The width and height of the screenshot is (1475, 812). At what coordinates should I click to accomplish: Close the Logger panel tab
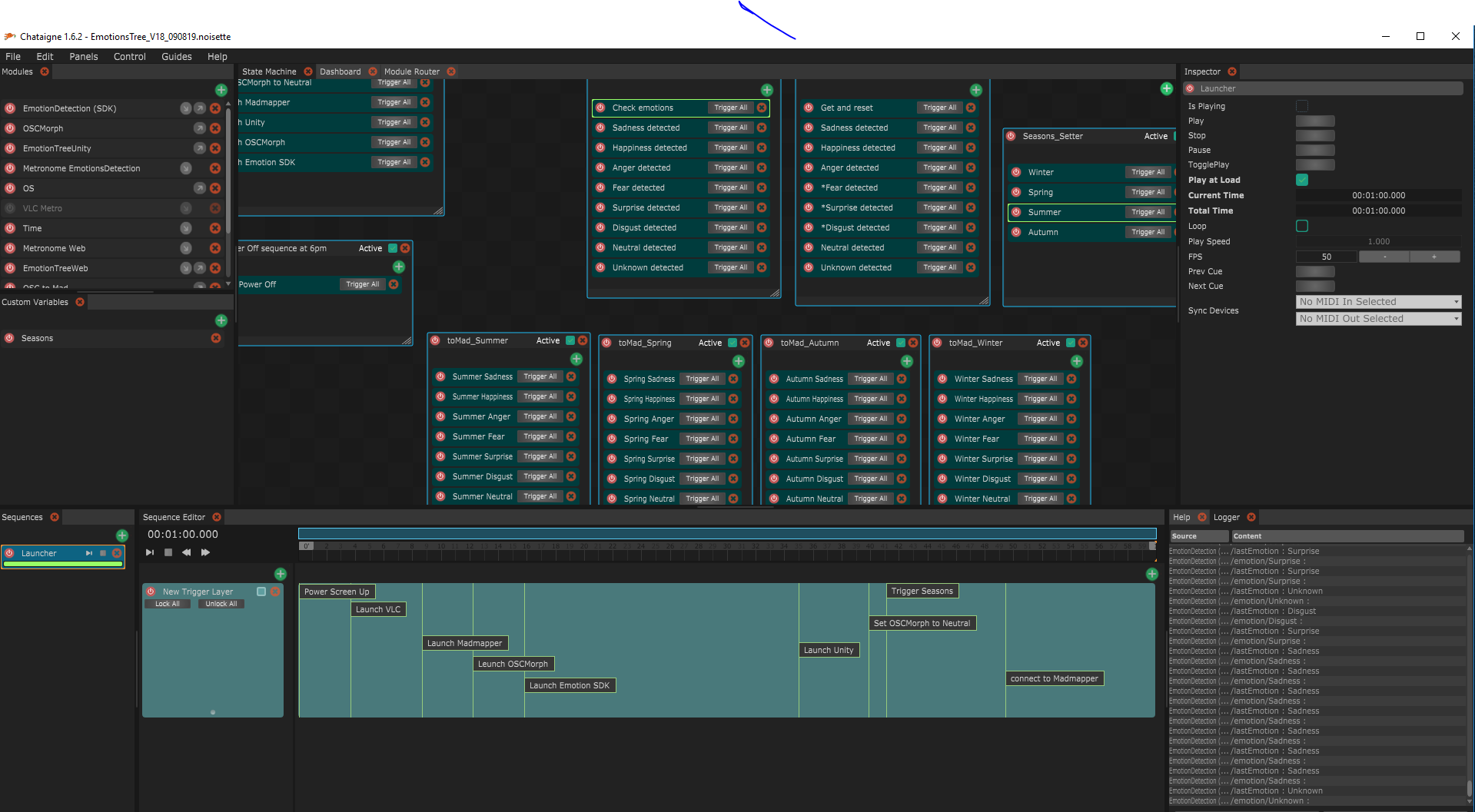(x=1251, y=517)
